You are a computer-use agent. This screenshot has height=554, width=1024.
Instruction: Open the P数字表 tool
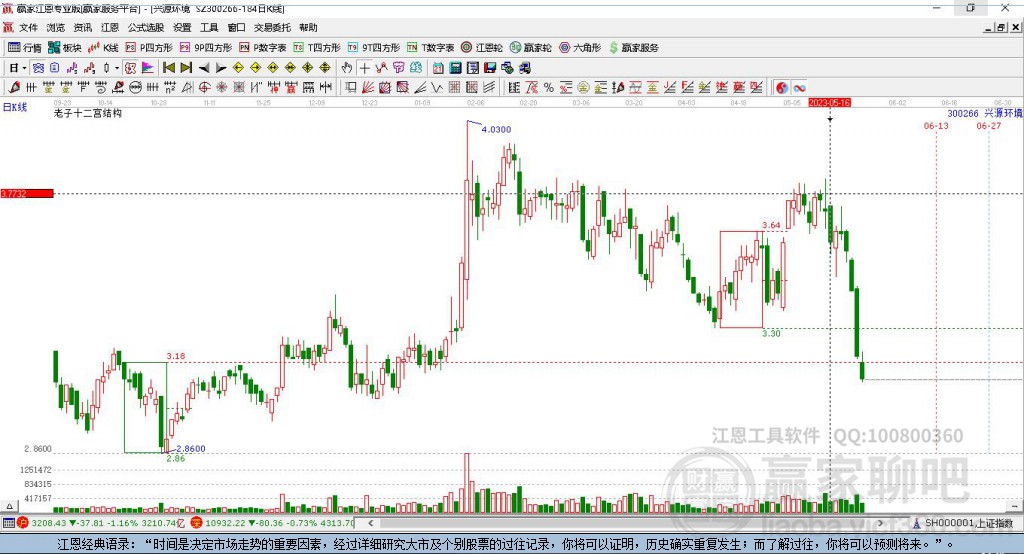(x=263, y=48)
